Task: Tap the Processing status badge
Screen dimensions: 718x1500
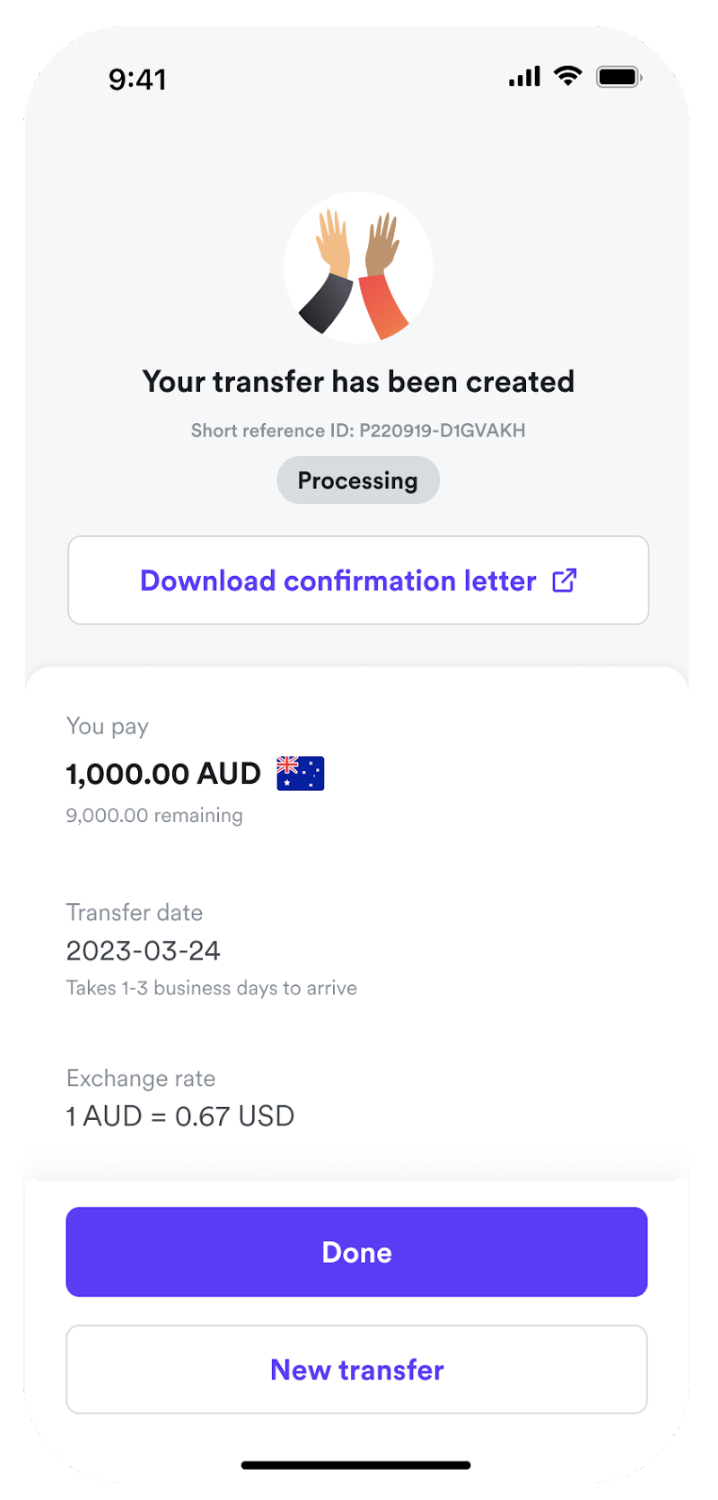Action: pyautogui.click(x=358, y=481)
